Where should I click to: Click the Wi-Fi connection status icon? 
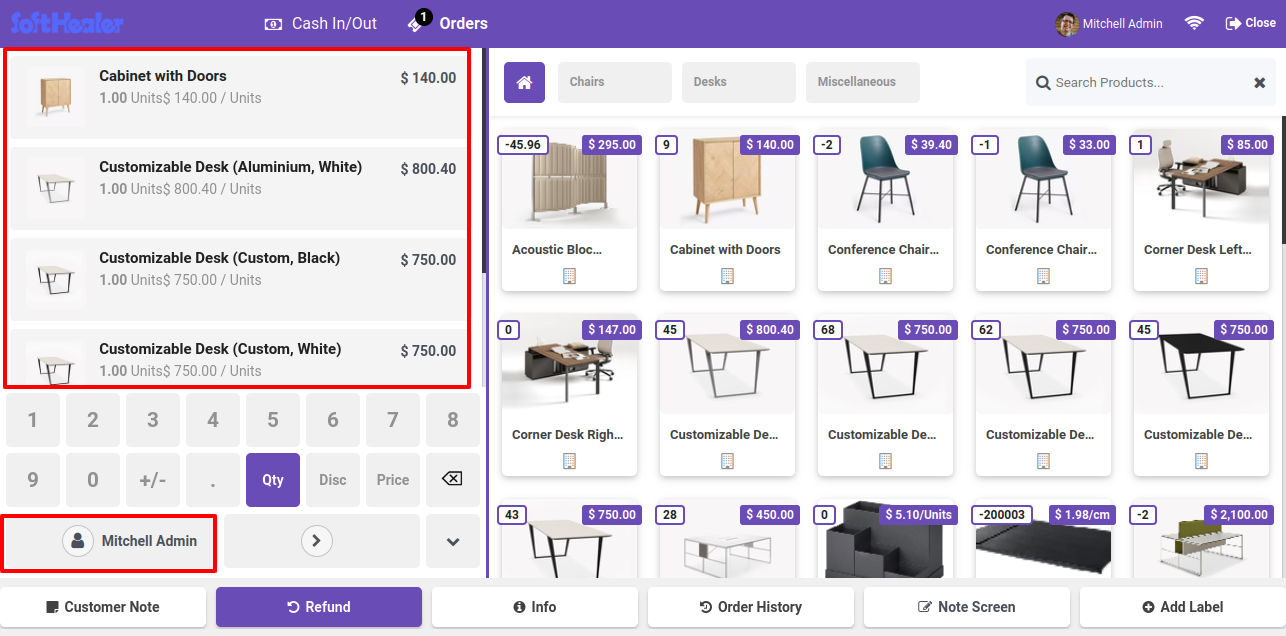1194,23
